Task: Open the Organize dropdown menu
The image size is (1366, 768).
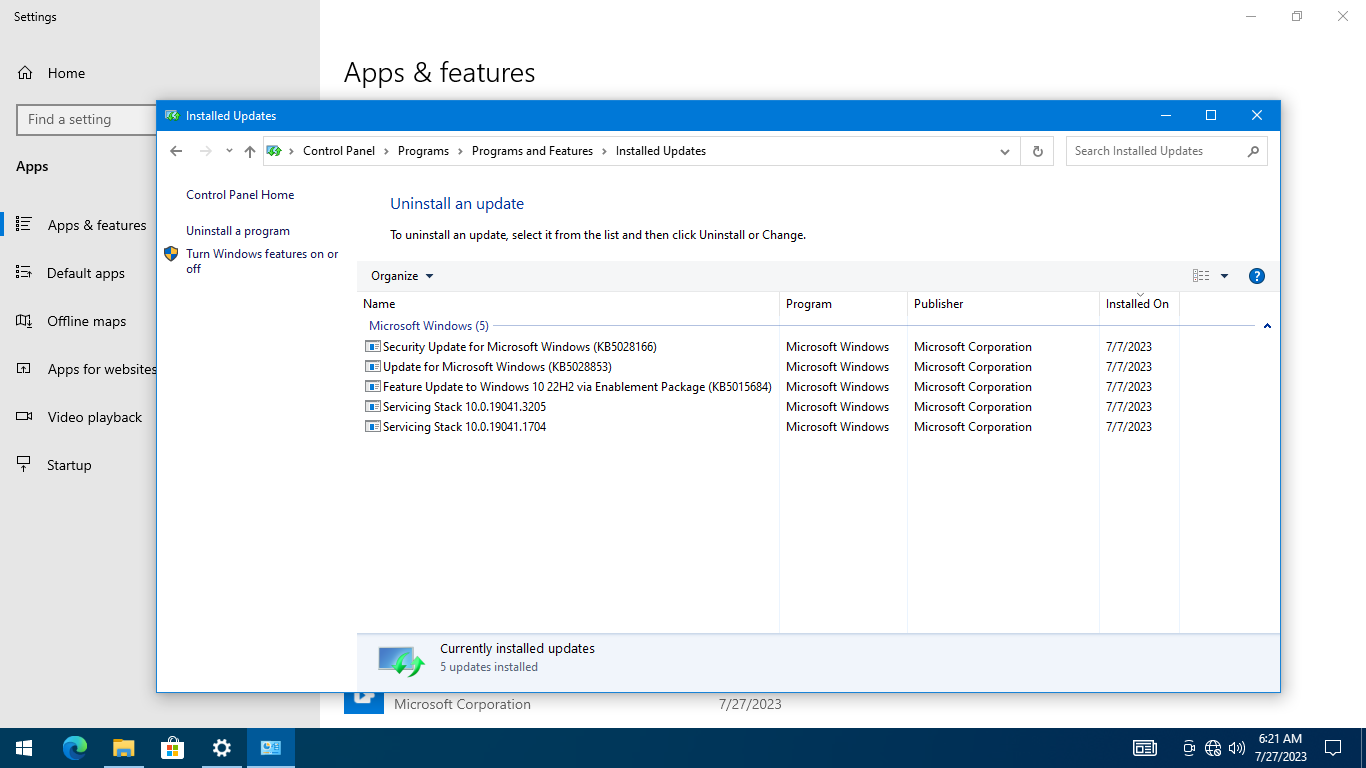Action: tap(402, 276)
